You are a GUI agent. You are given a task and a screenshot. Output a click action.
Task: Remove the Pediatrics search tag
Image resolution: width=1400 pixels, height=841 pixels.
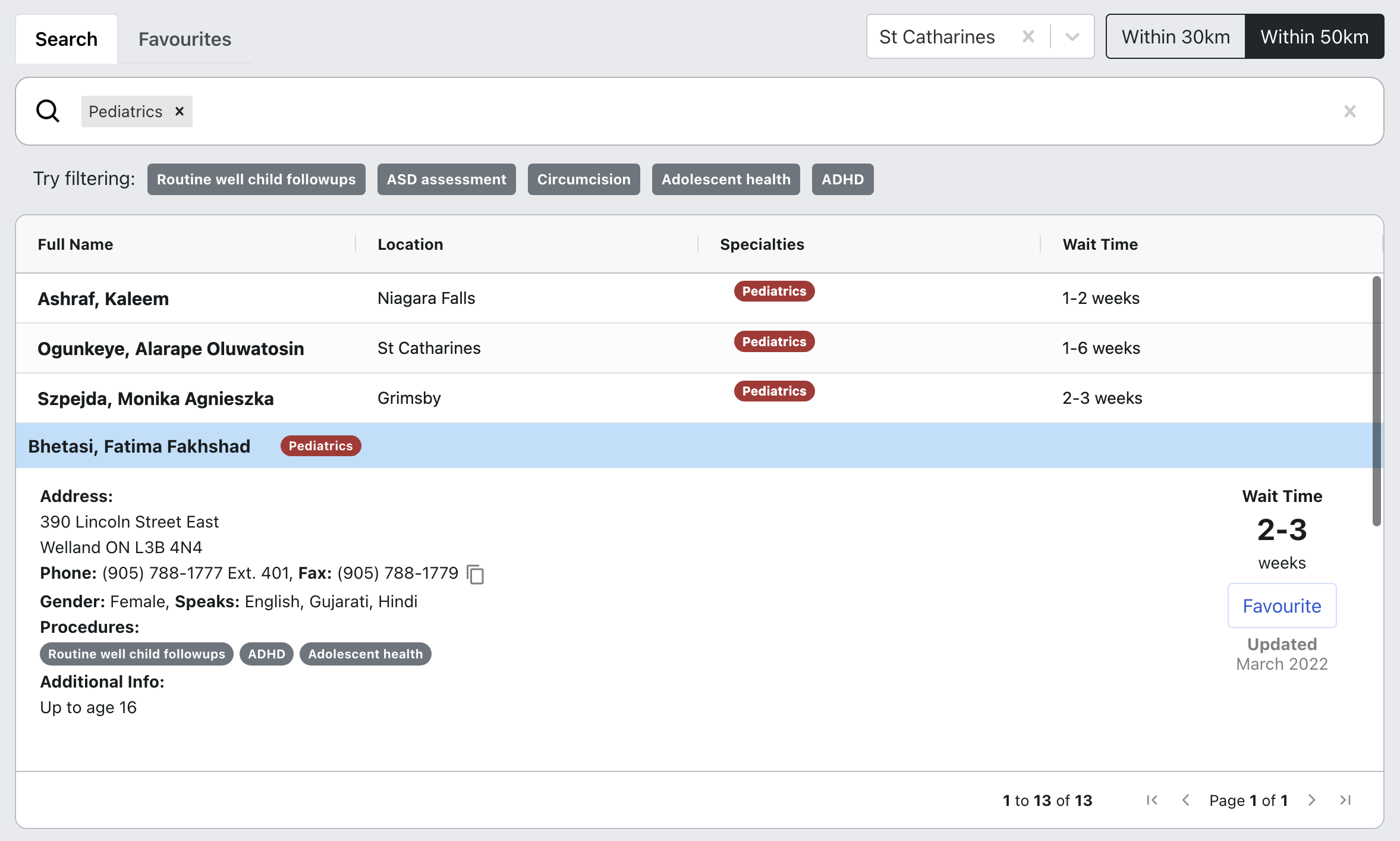[x=180, y=111]
